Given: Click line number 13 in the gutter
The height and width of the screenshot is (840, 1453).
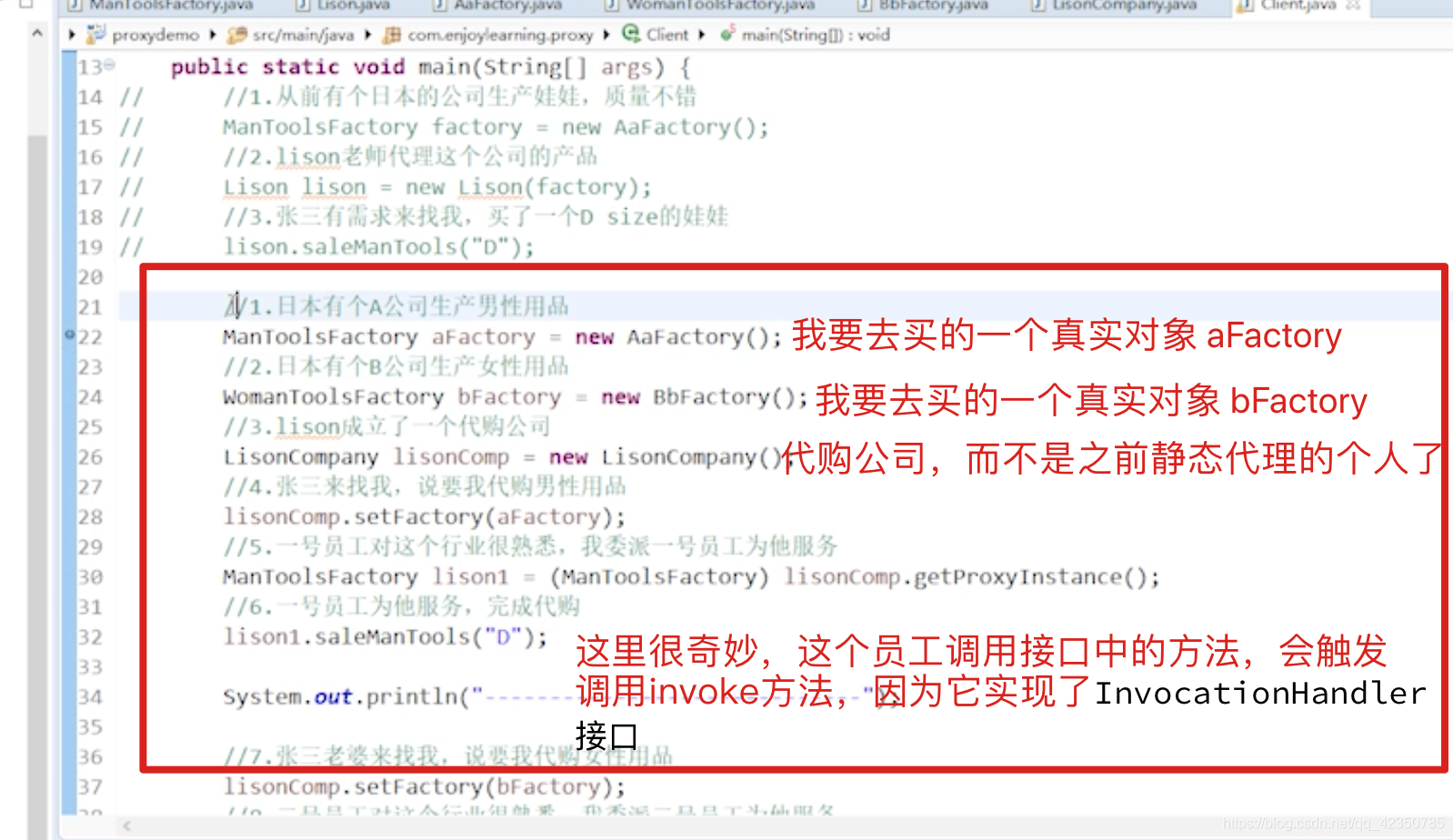Looking at the screenshot, I should click(x=90, y=67).
